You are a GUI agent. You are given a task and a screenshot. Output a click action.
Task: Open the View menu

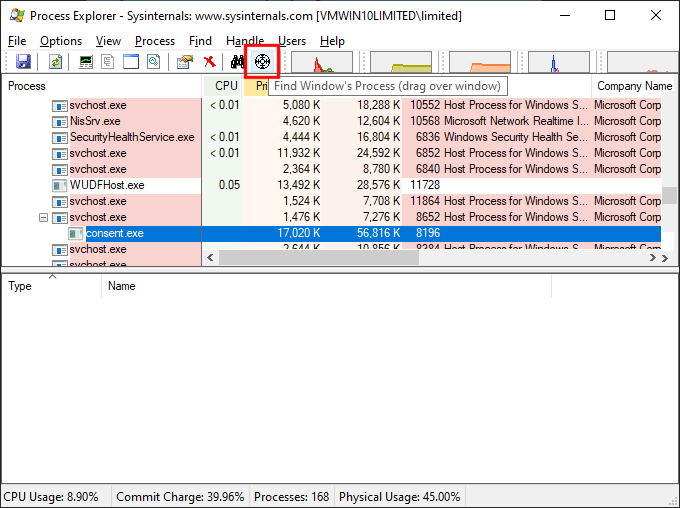pyautogui.click(x=108, y=41)
